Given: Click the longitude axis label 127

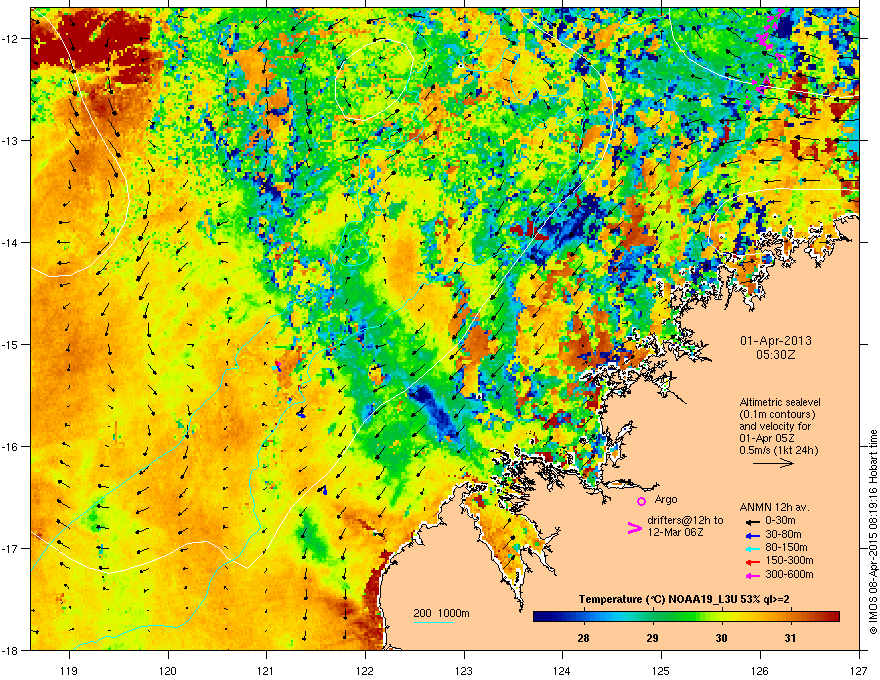Looking at the screenshot, I should click(x=859, y=670).
